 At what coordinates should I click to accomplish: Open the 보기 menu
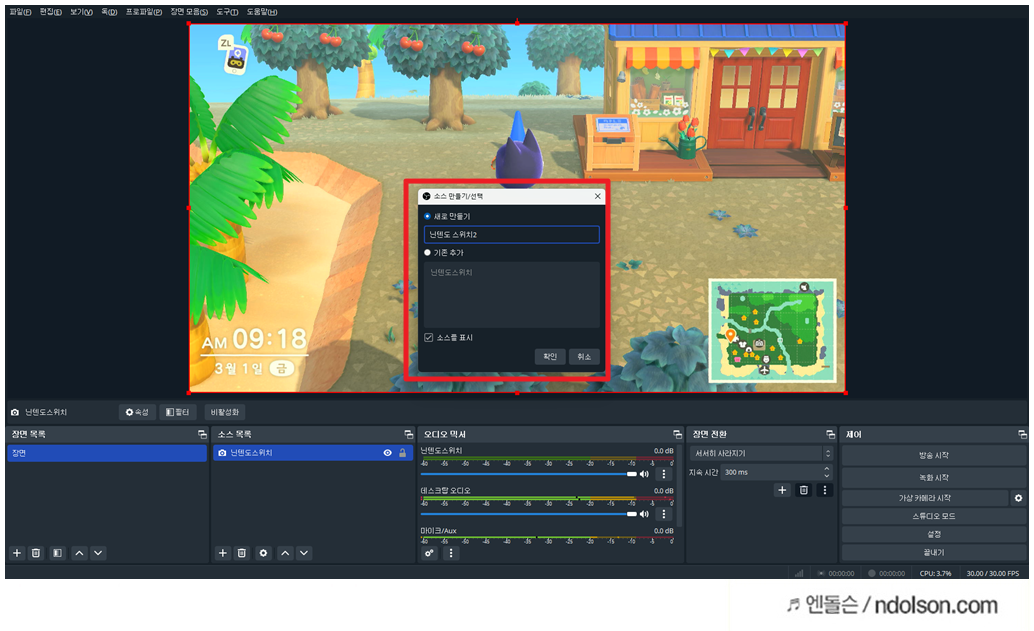point(81,12)
